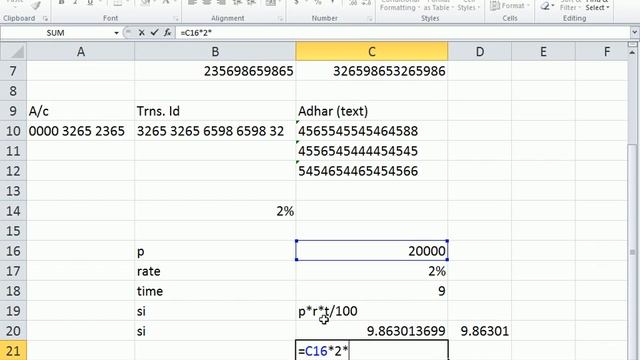The width and height of the screenshot is (640, 360).
Task: Click cell with 4556545444454545
Action: 371,151
